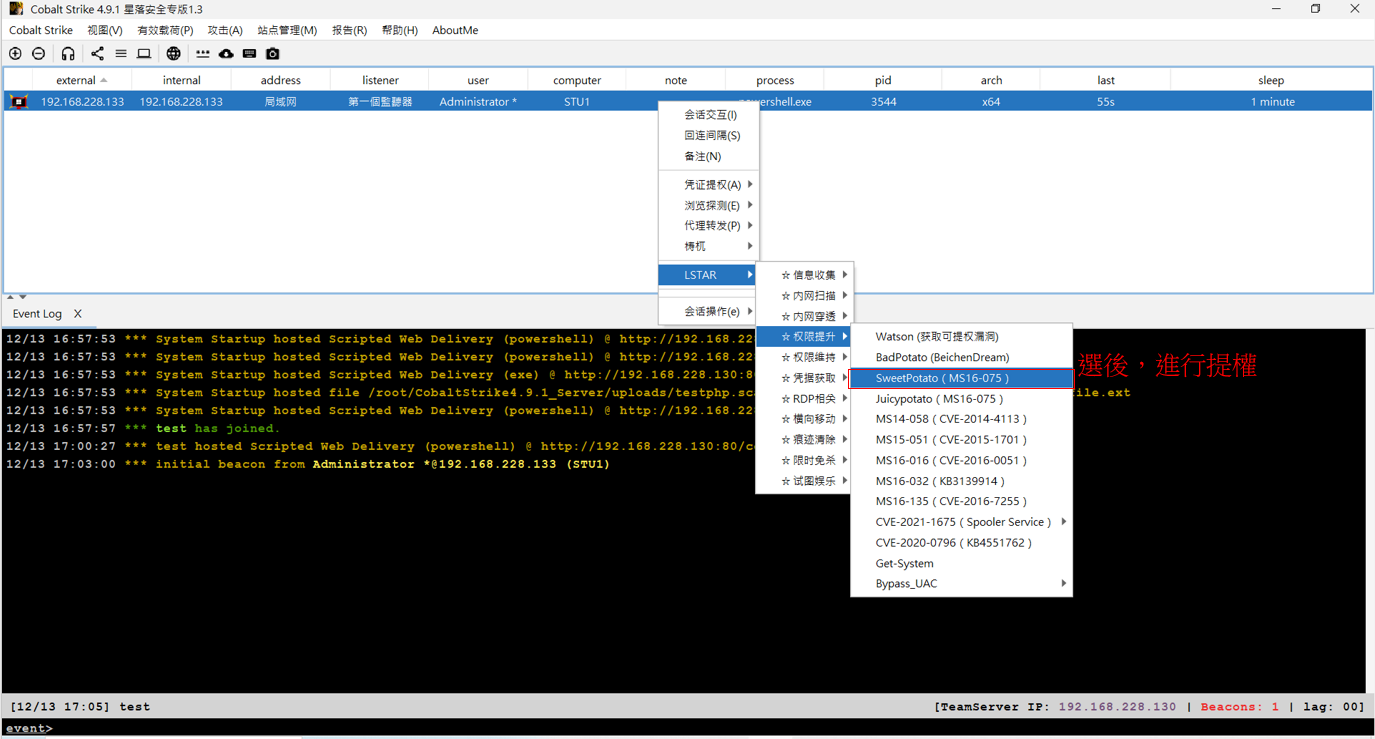
Task: Choose 会话交互(I) in the context menu
Action: [x=709, y=115]
